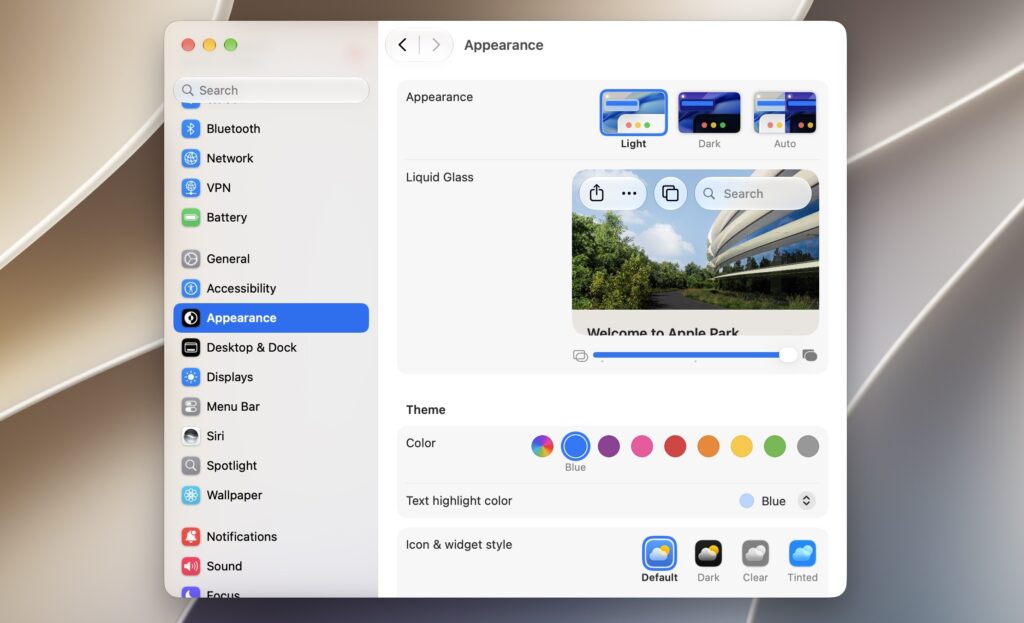Choose Dark icon & widget style

(708, 560)
